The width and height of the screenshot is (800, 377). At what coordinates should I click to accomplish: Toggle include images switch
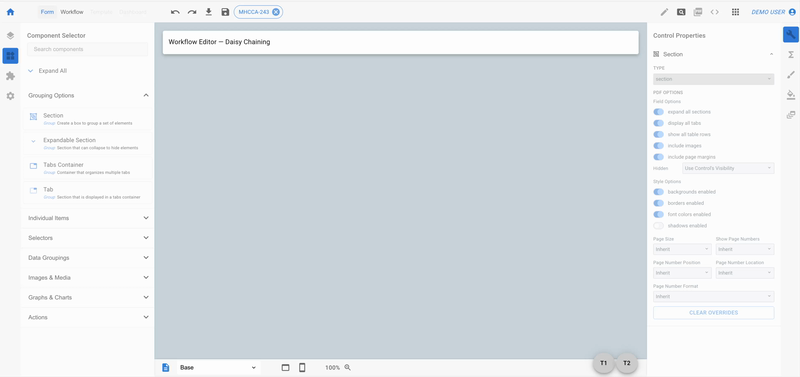click(659, 145)
